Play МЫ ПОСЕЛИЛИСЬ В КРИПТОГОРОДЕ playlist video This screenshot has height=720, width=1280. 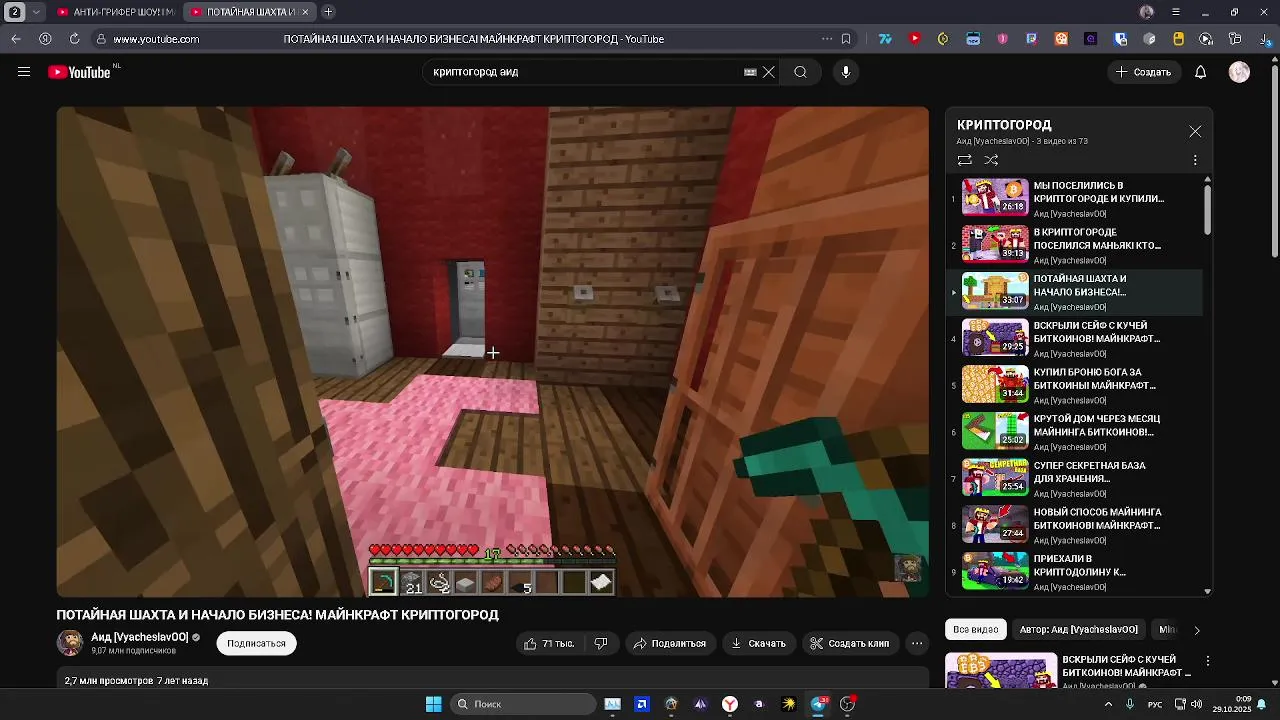[1076, 198]
